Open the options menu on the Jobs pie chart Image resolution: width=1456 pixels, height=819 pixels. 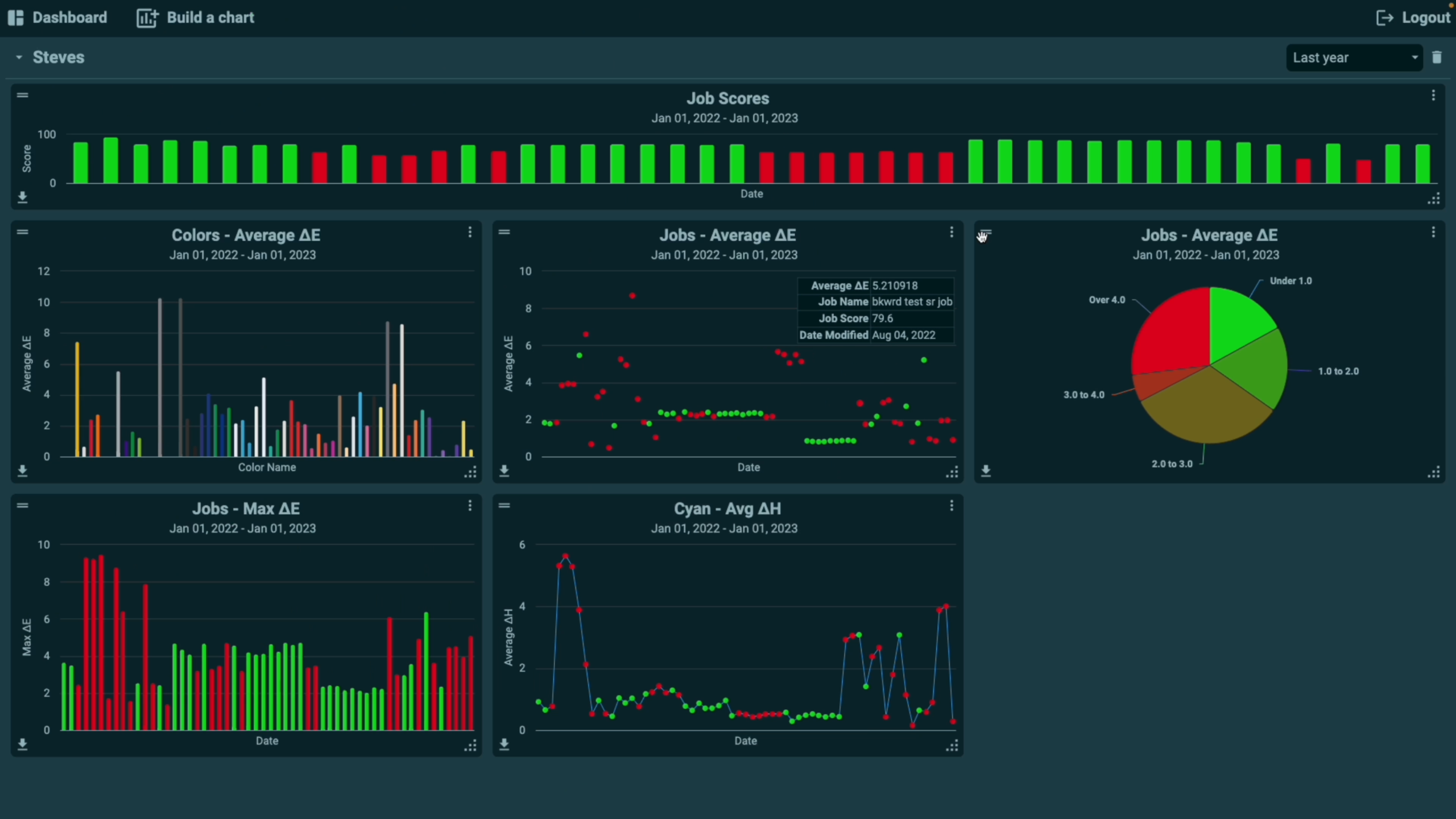(1433, 232)
